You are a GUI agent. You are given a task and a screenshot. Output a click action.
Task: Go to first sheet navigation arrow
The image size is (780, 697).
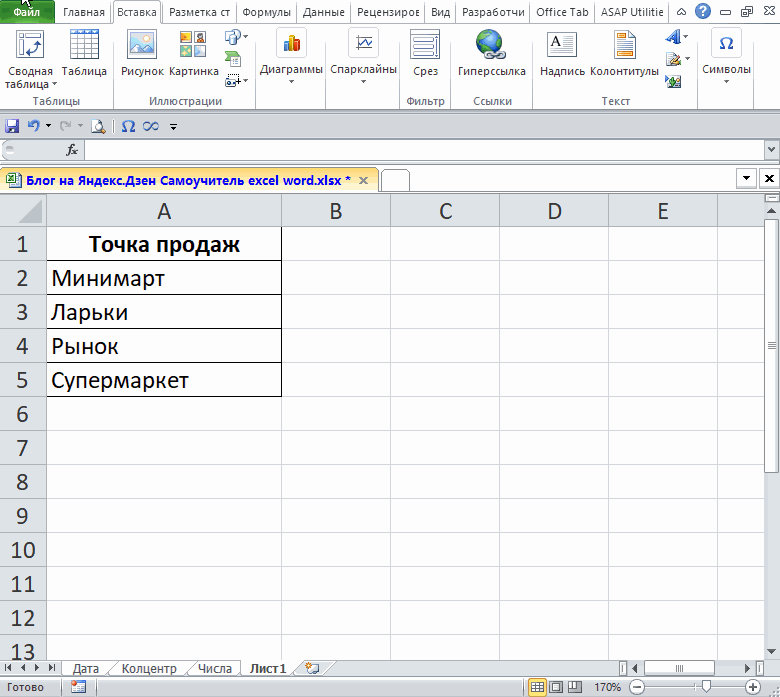pos(8,668)
